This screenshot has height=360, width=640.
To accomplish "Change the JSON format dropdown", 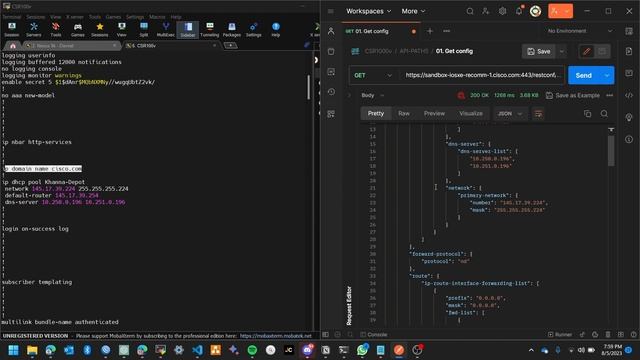I will click(509, 113).
